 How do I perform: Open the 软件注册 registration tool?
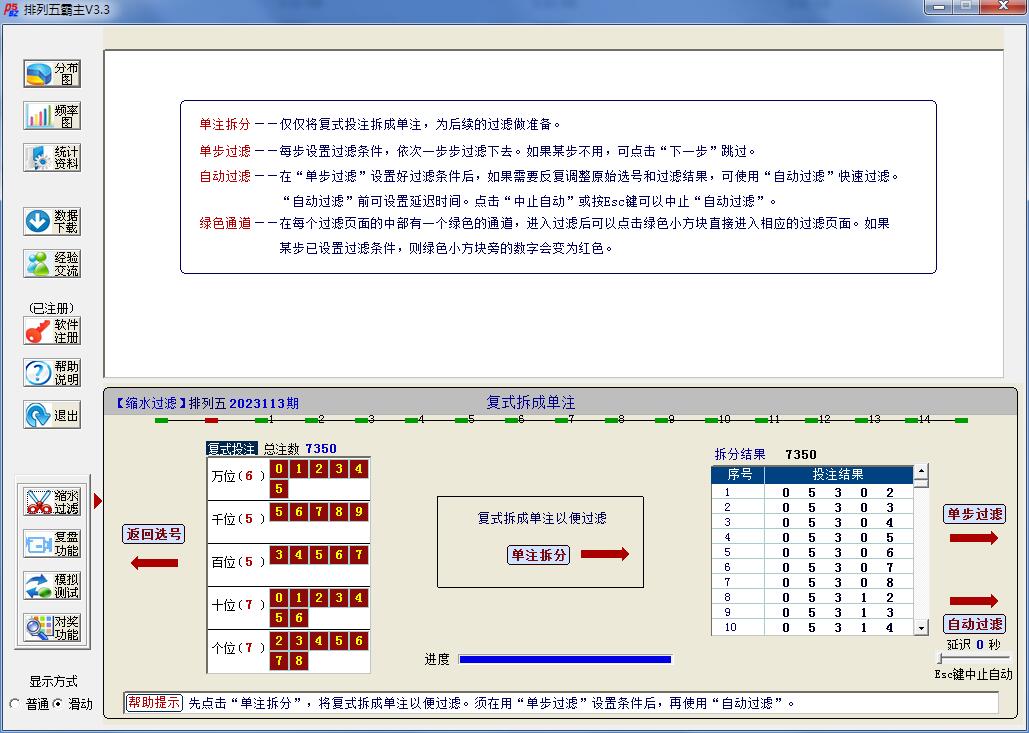pos(51,329)
